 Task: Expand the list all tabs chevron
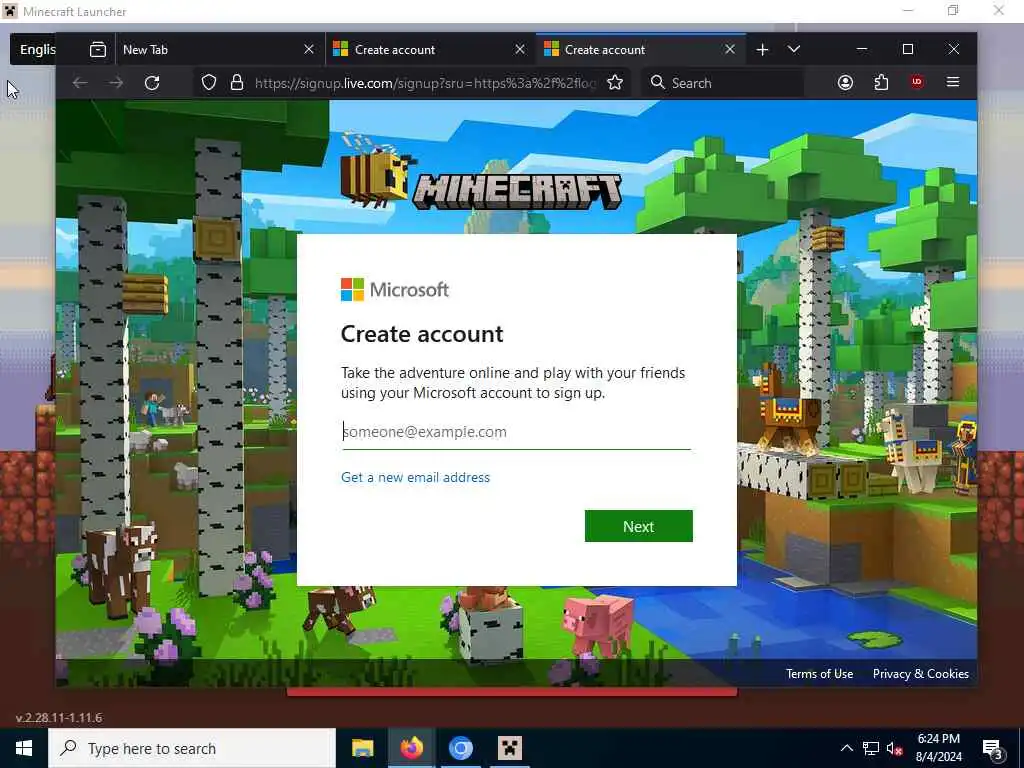click(x=793, y=50)
